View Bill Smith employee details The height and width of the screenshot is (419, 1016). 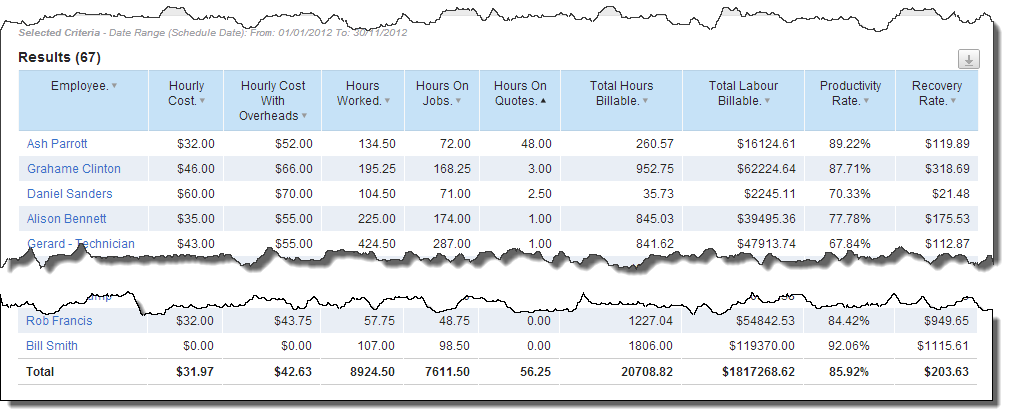coord(52,346)
